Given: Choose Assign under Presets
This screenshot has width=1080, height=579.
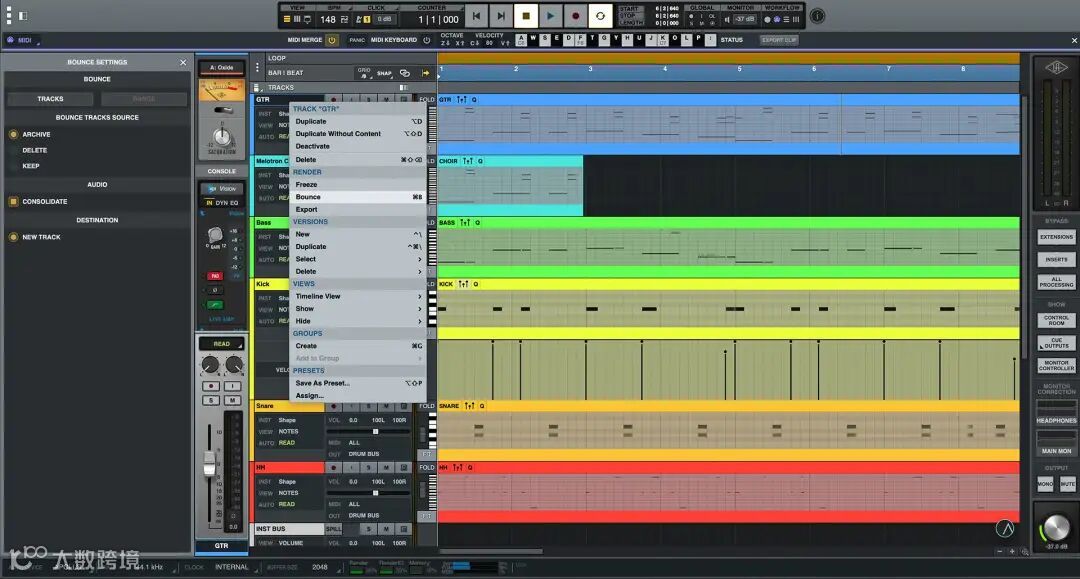Looking at the screenshot, I should 357,395.
